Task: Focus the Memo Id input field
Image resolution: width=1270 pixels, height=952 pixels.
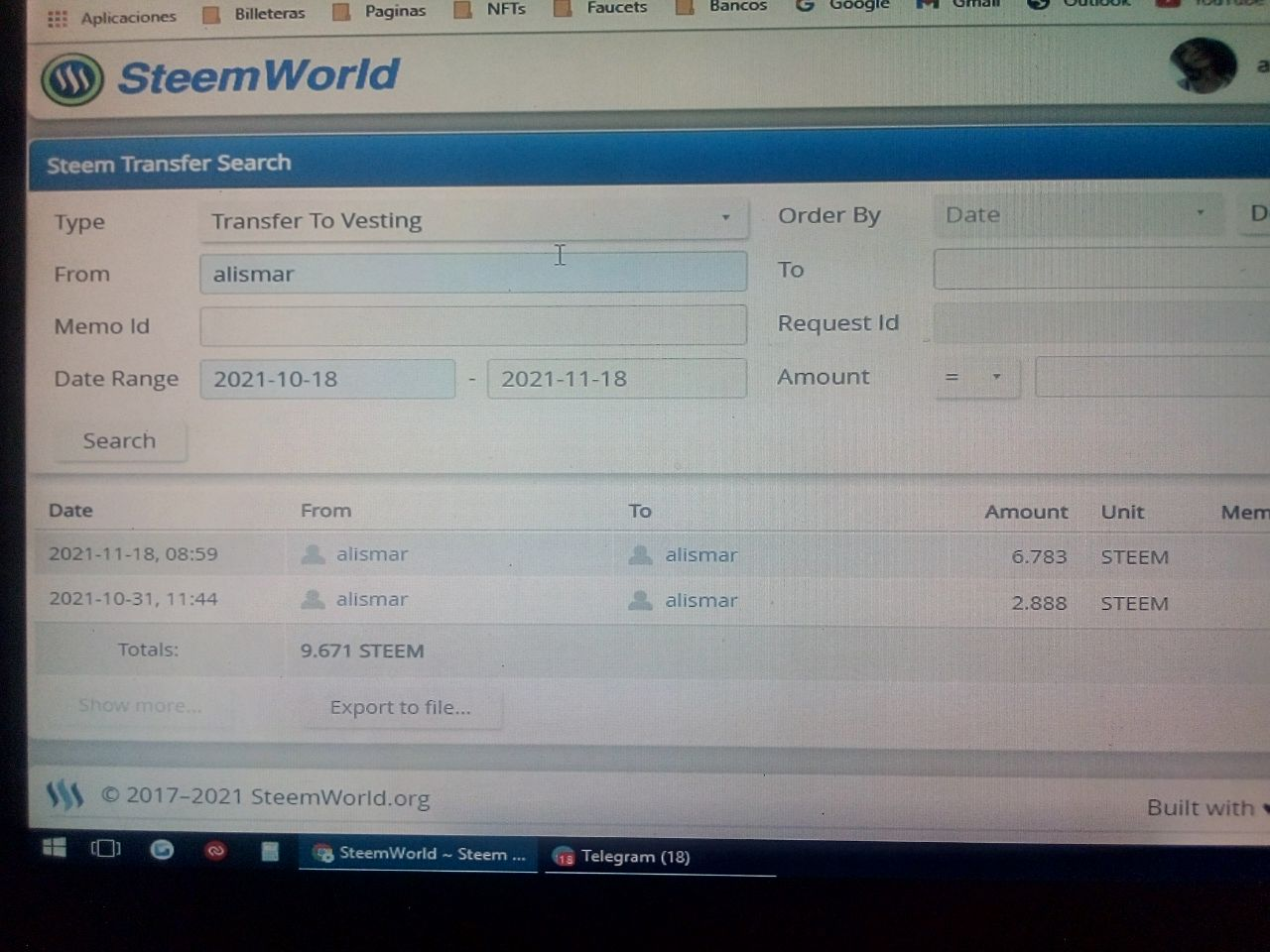Action: point(473,325)
